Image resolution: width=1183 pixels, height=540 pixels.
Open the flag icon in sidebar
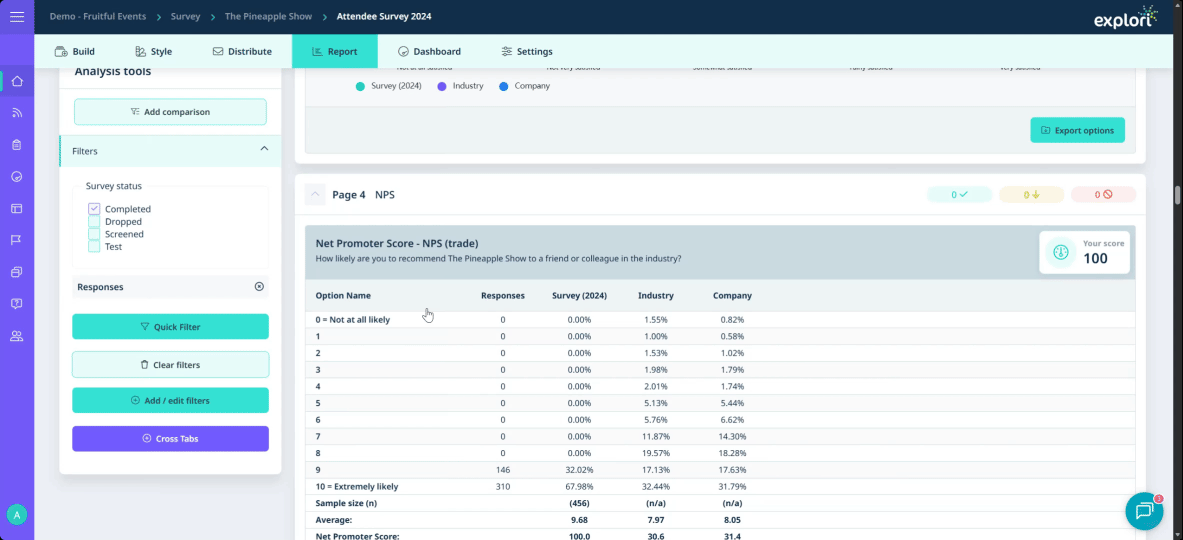point(17,240)
